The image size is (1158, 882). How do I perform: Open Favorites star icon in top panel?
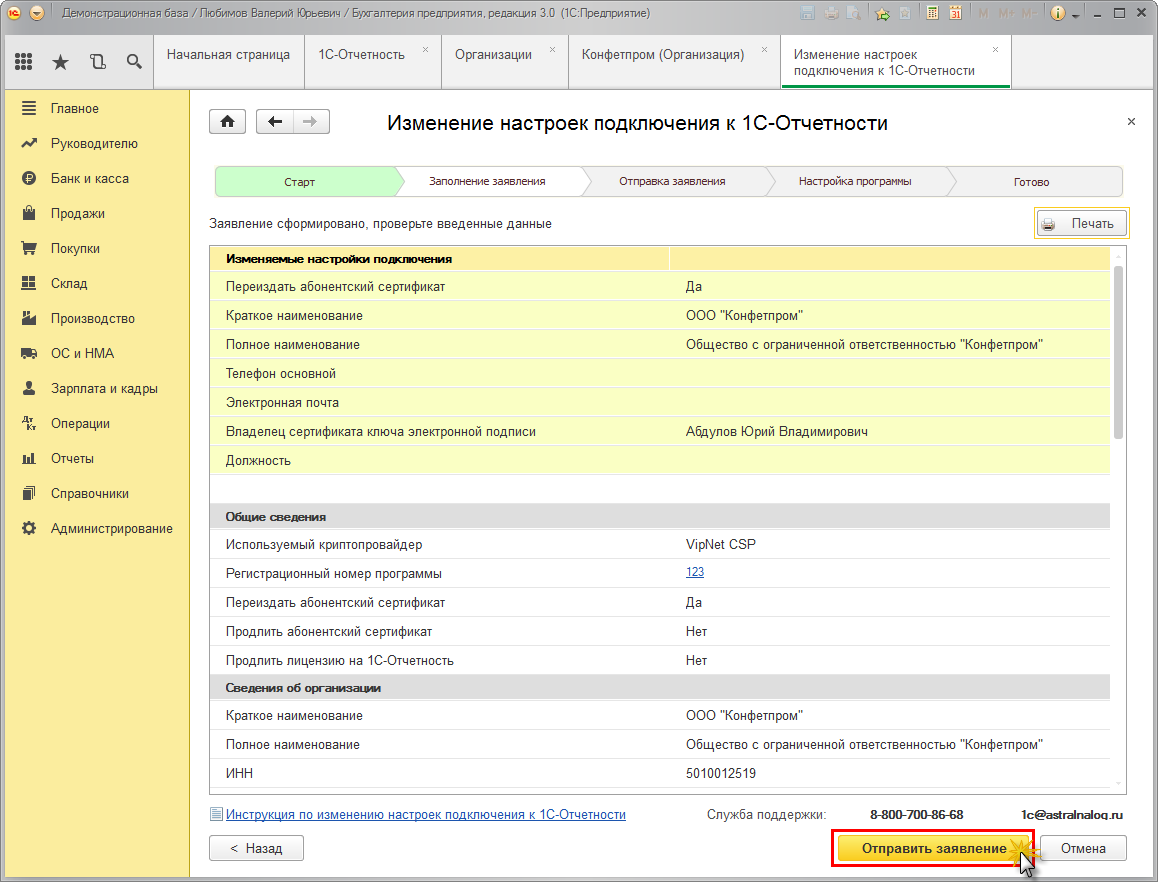pyautogui.click(x=60, y=62)
